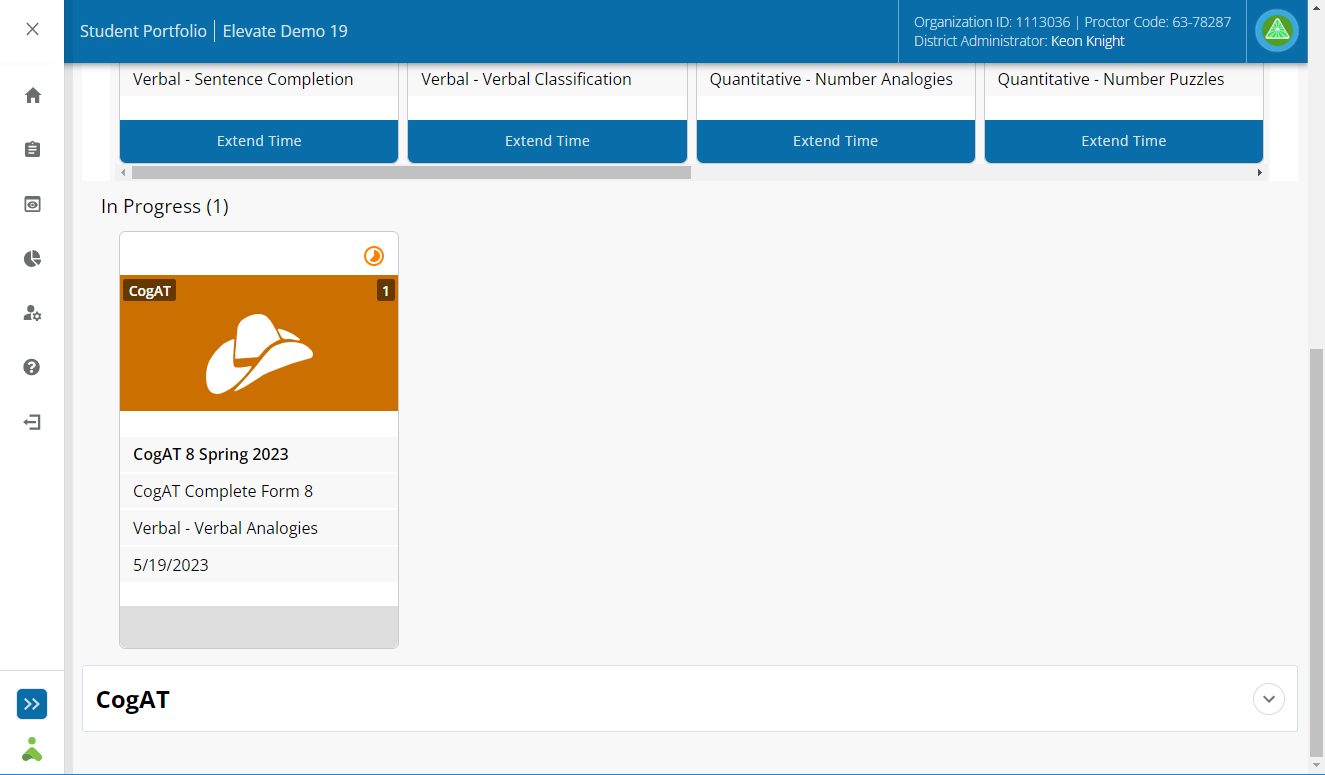
Task: Click the Student Portfolio header title
Action: (143, 31)
